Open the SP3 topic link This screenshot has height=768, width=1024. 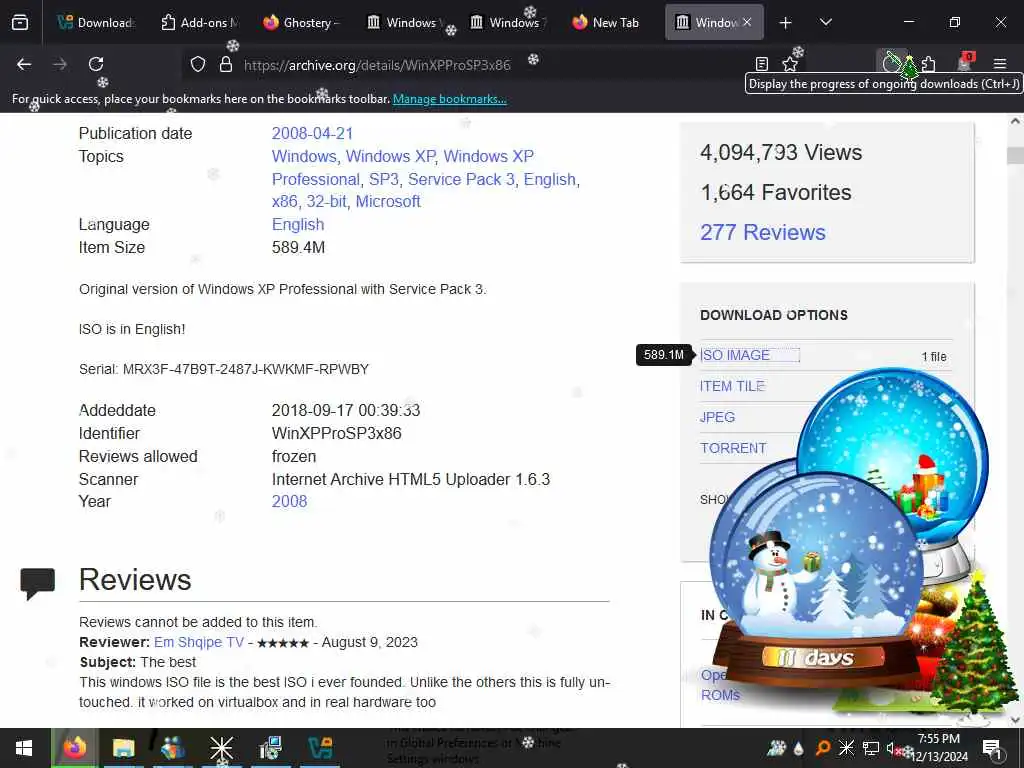click(x=383, y=180)
